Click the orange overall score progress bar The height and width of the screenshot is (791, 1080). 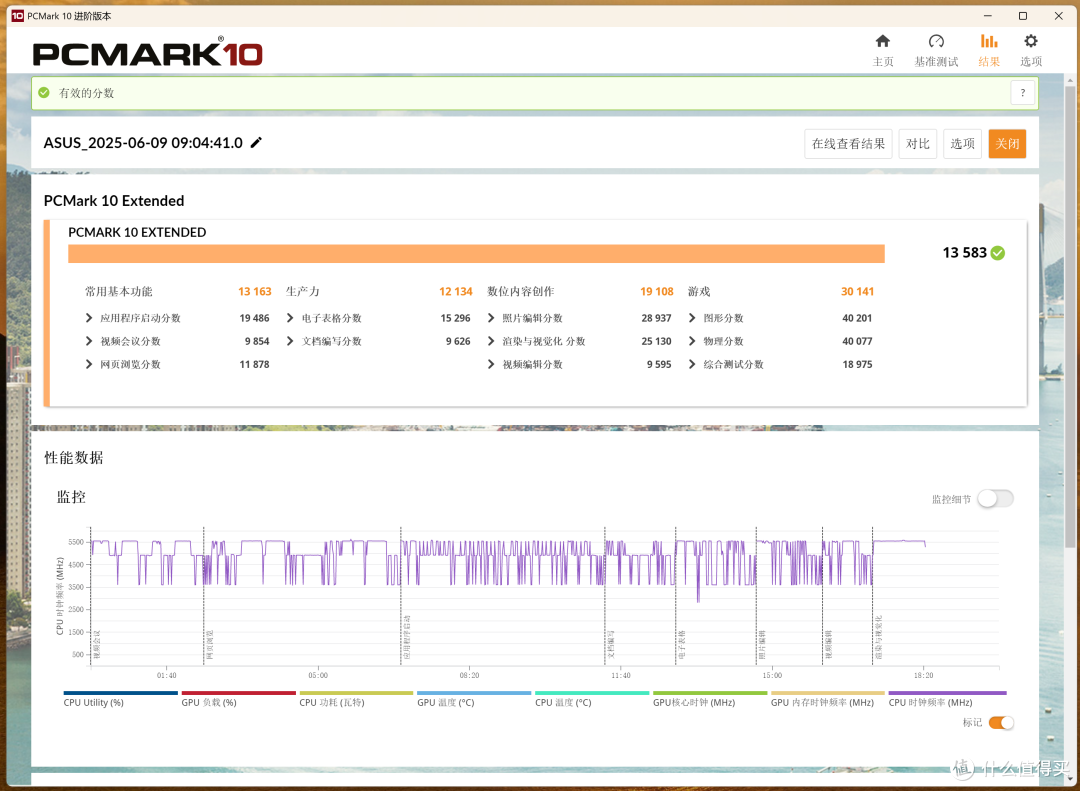pyautogui.click(x=476, y=254)
